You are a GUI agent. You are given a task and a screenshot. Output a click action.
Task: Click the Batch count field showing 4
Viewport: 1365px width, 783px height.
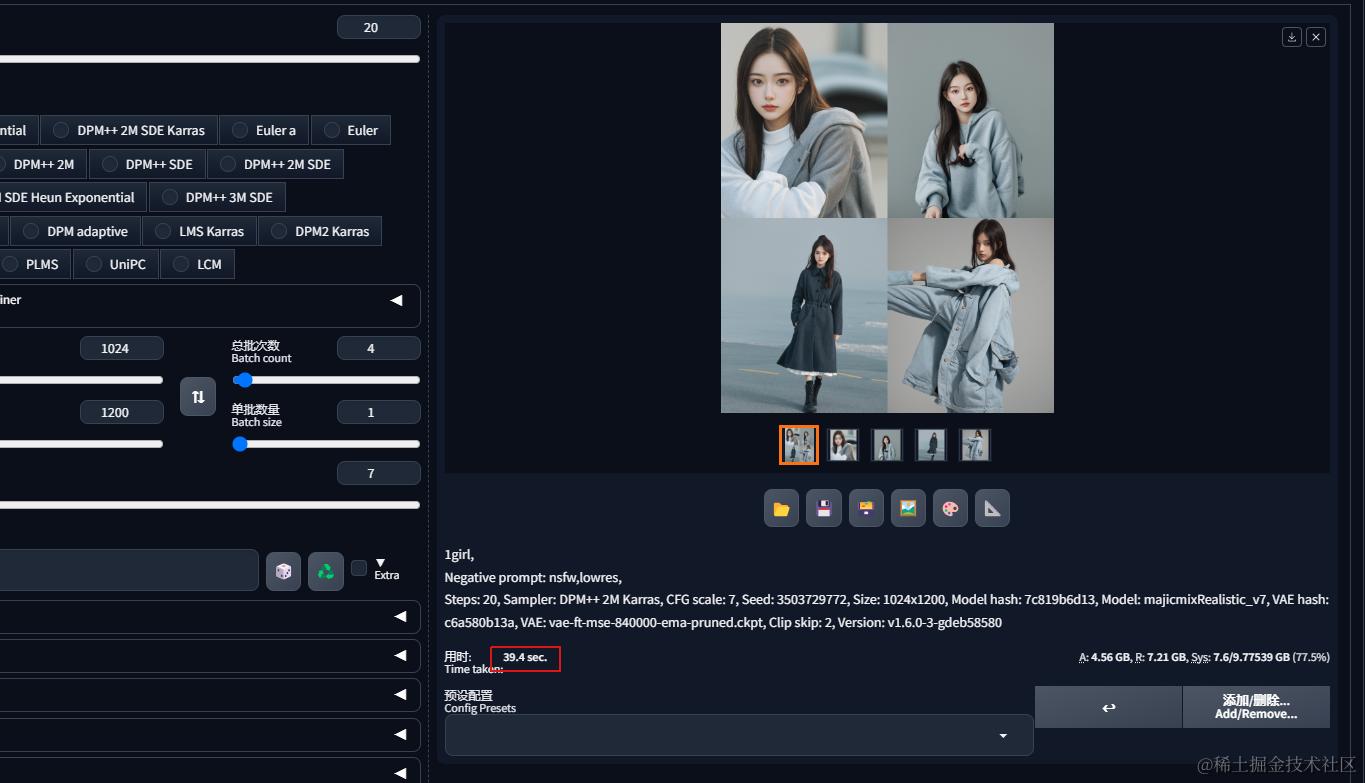(379, 348)
